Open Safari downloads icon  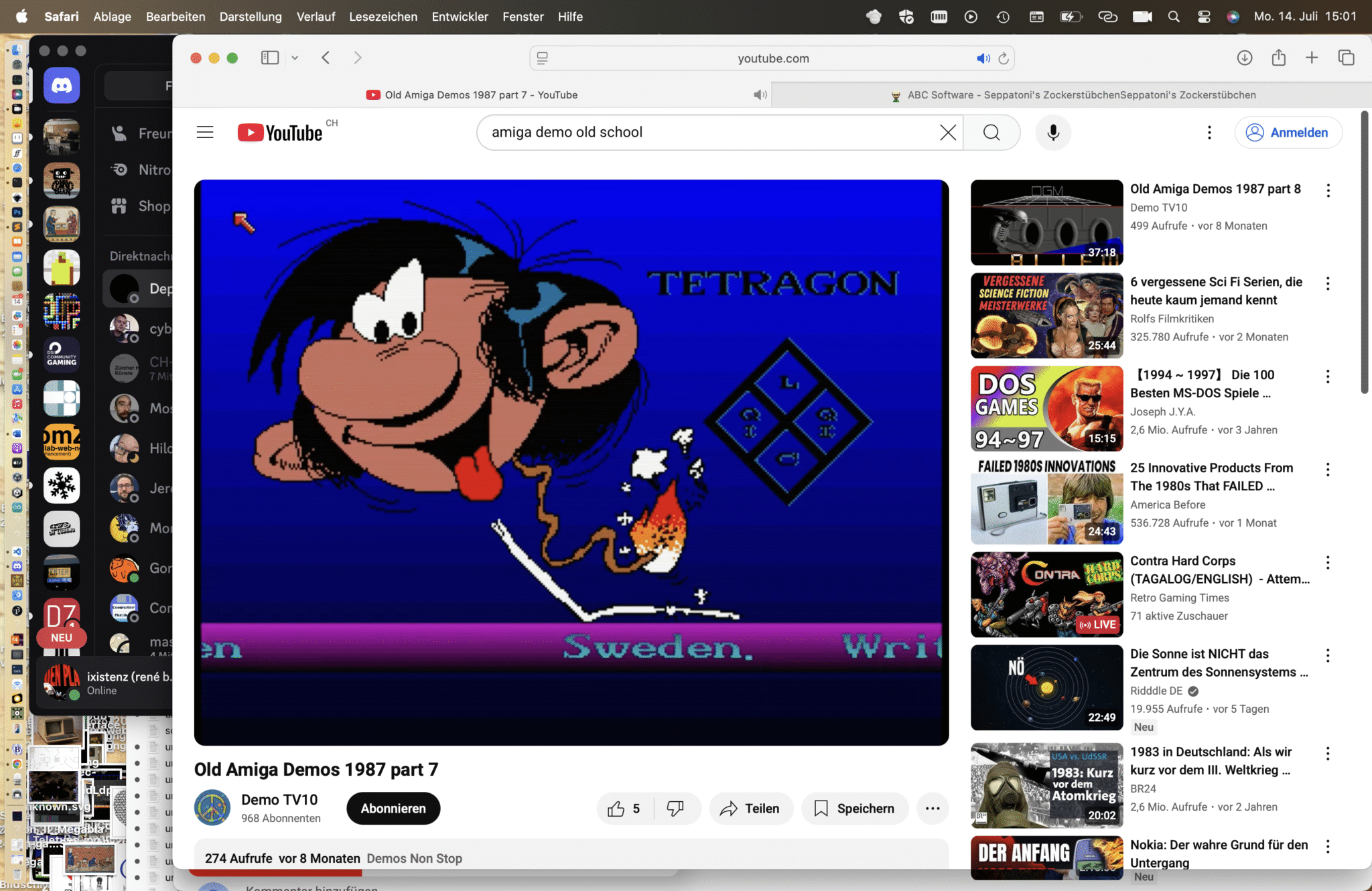tap(1244, 58)
